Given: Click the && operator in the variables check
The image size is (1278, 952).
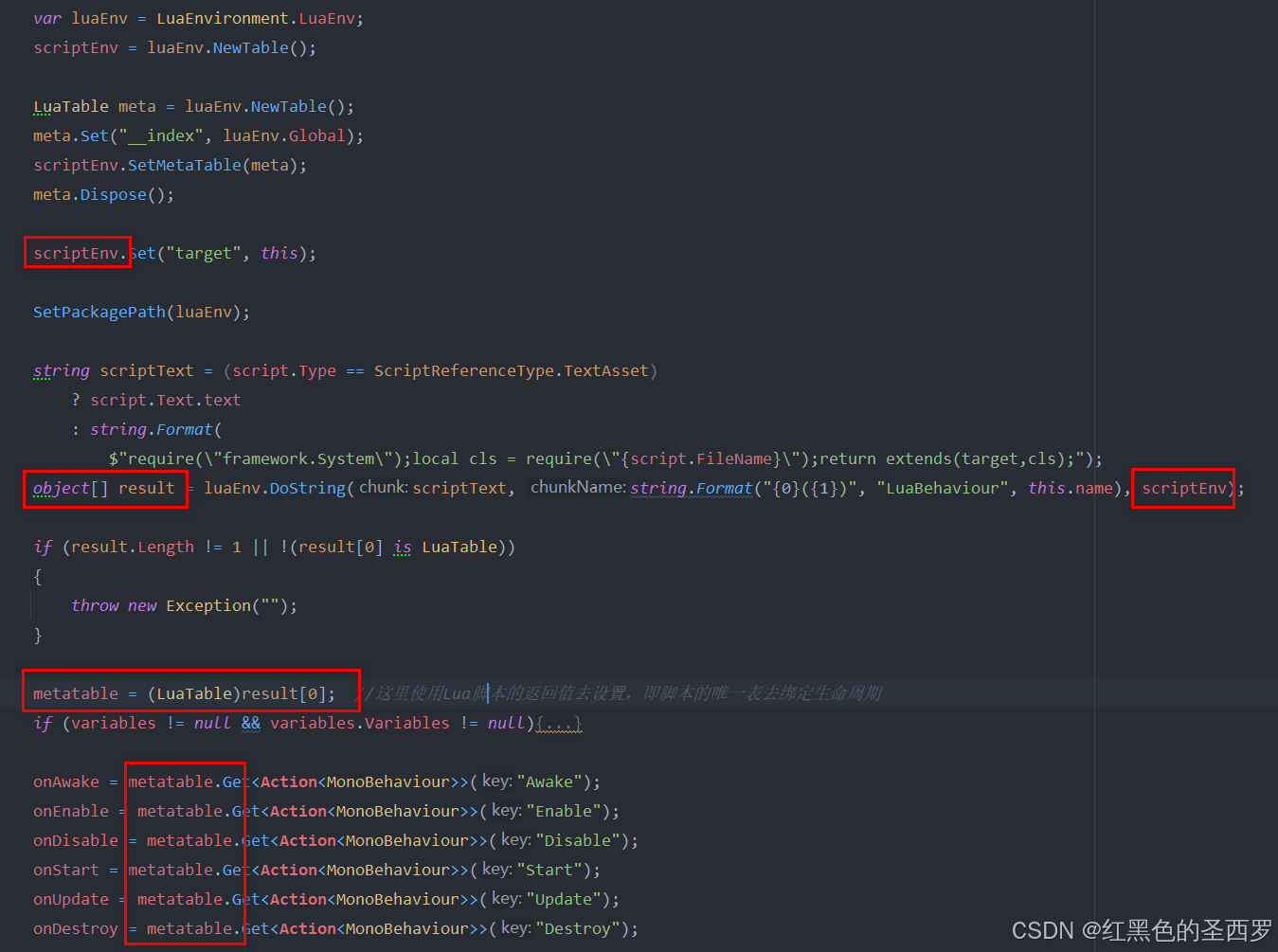Looking at the screenshot, I should [x=251, y=724].
